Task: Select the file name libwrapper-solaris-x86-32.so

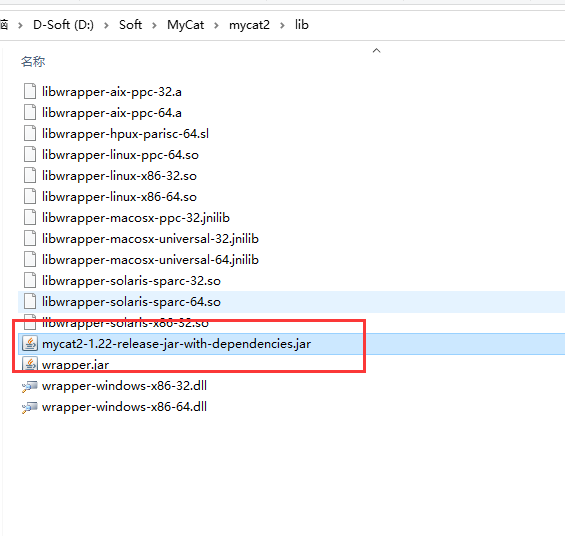Action: tap(125, 323)
